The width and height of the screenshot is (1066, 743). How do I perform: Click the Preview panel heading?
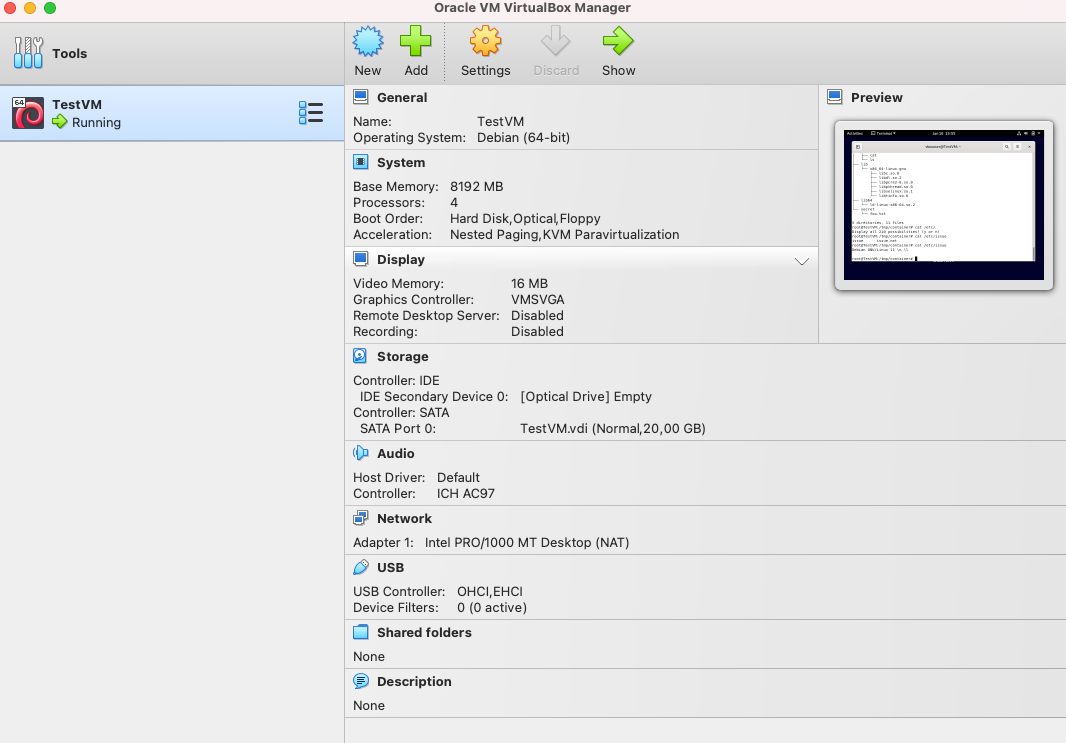(877, 97)
